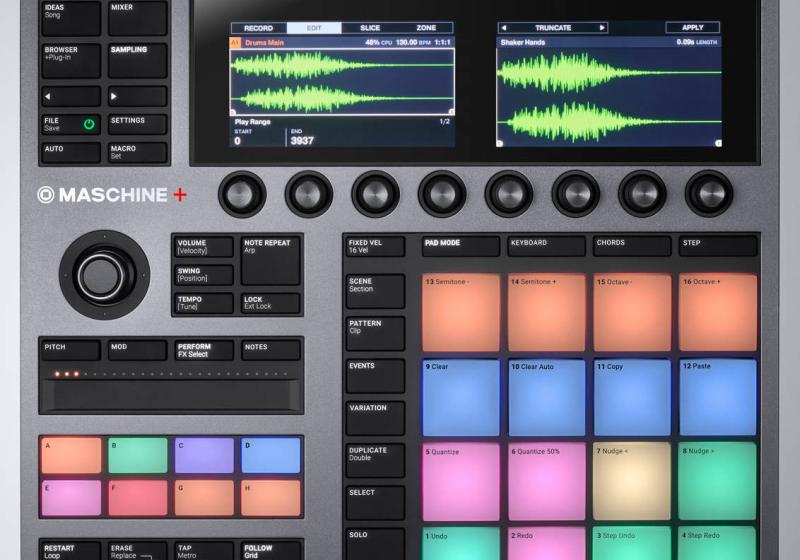Switch to PAD MODE

461,246
